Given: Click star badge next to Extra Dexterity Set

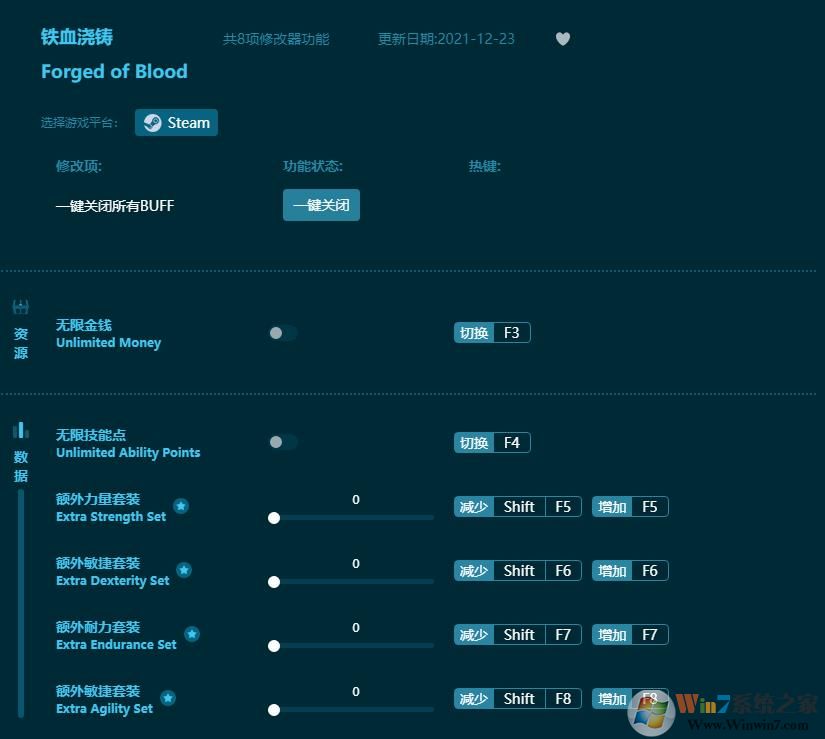Looking at the screenshot, I should [184, 570].
